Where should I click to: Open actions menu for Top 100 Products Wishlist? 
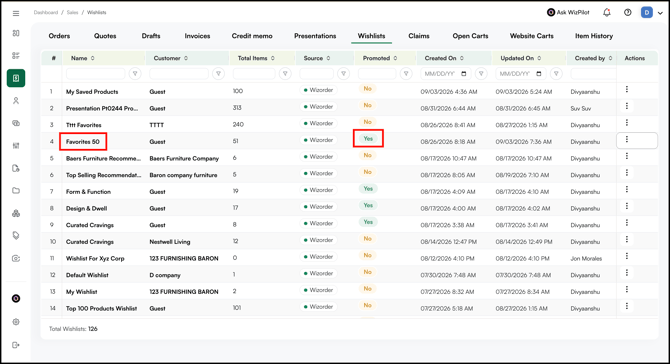[627, 306]
